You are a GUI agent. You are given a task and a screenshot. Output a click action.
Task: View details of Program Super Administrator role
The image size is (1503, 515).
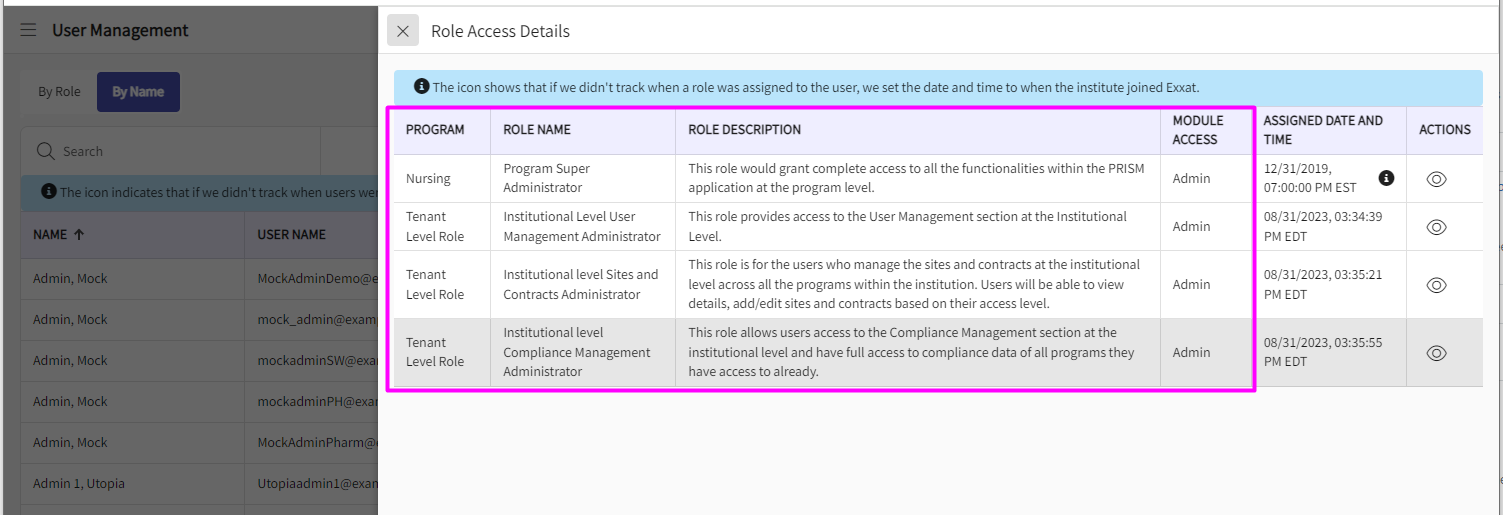click(1436, 179)
